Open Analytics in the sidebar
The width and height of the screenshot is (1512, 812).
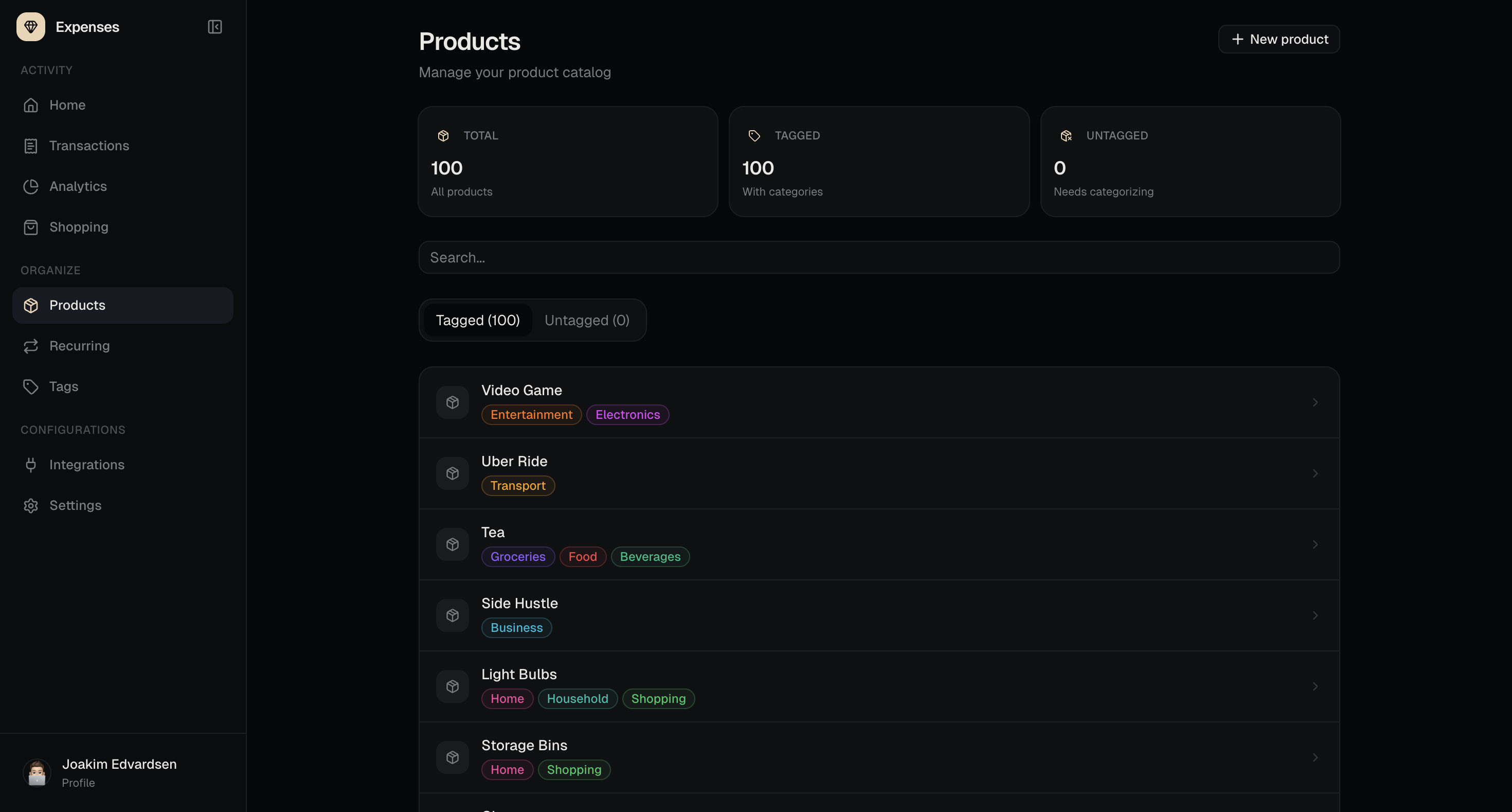[123, 186]
